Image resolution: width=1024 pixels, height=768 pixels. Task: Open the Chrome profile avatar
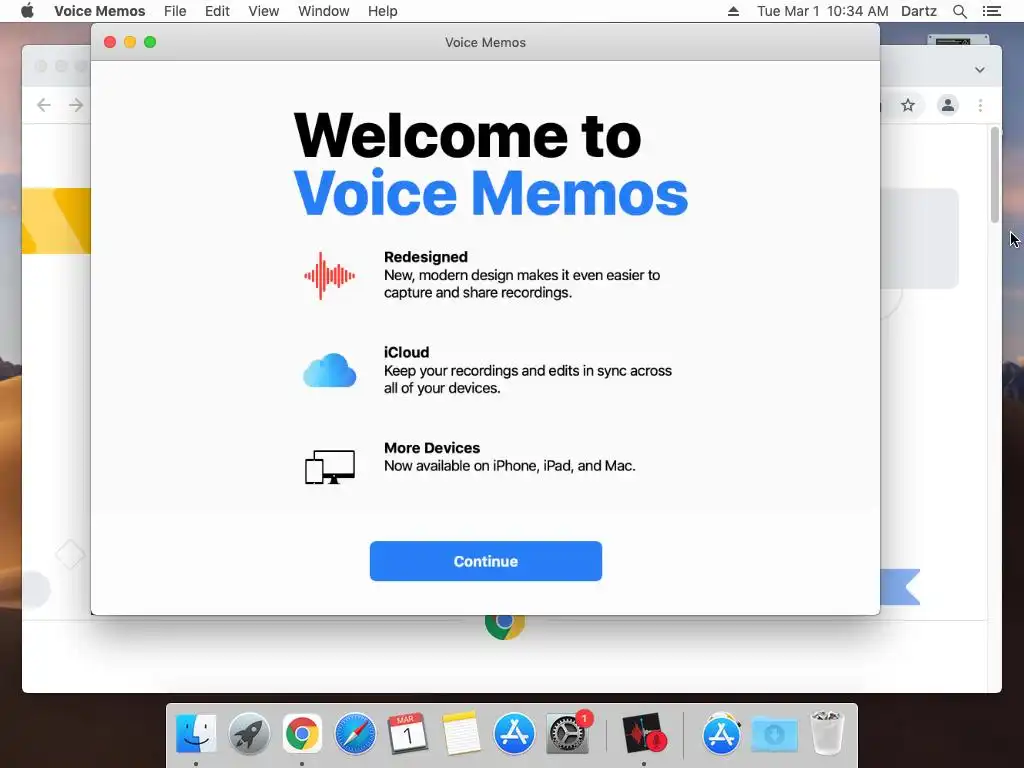coord(948,105)
